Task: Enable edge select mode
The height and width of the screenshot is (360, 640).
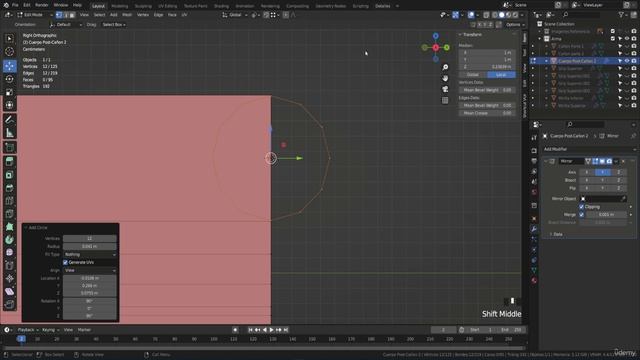Action: [x=65, y=15]
